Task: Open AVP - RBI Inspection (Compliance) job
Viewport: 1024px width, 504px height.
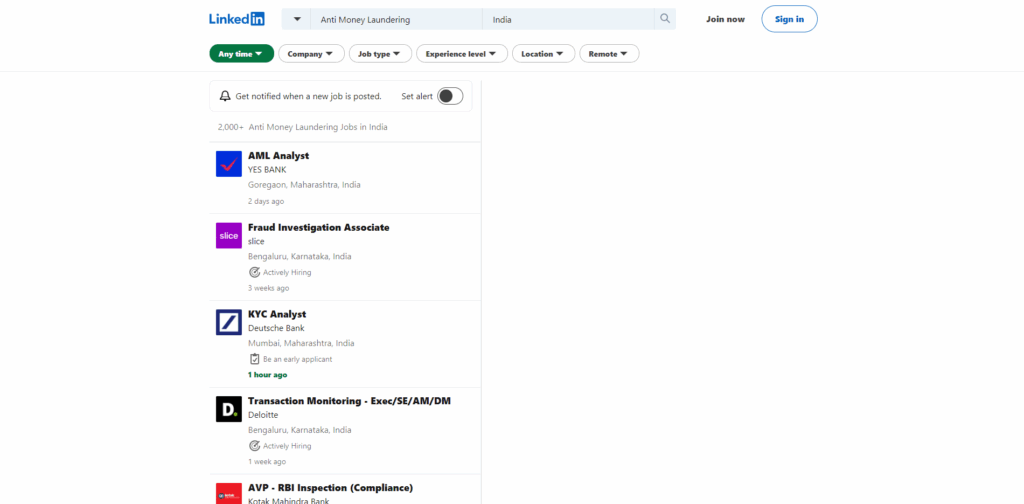Action: coord(330,488)
